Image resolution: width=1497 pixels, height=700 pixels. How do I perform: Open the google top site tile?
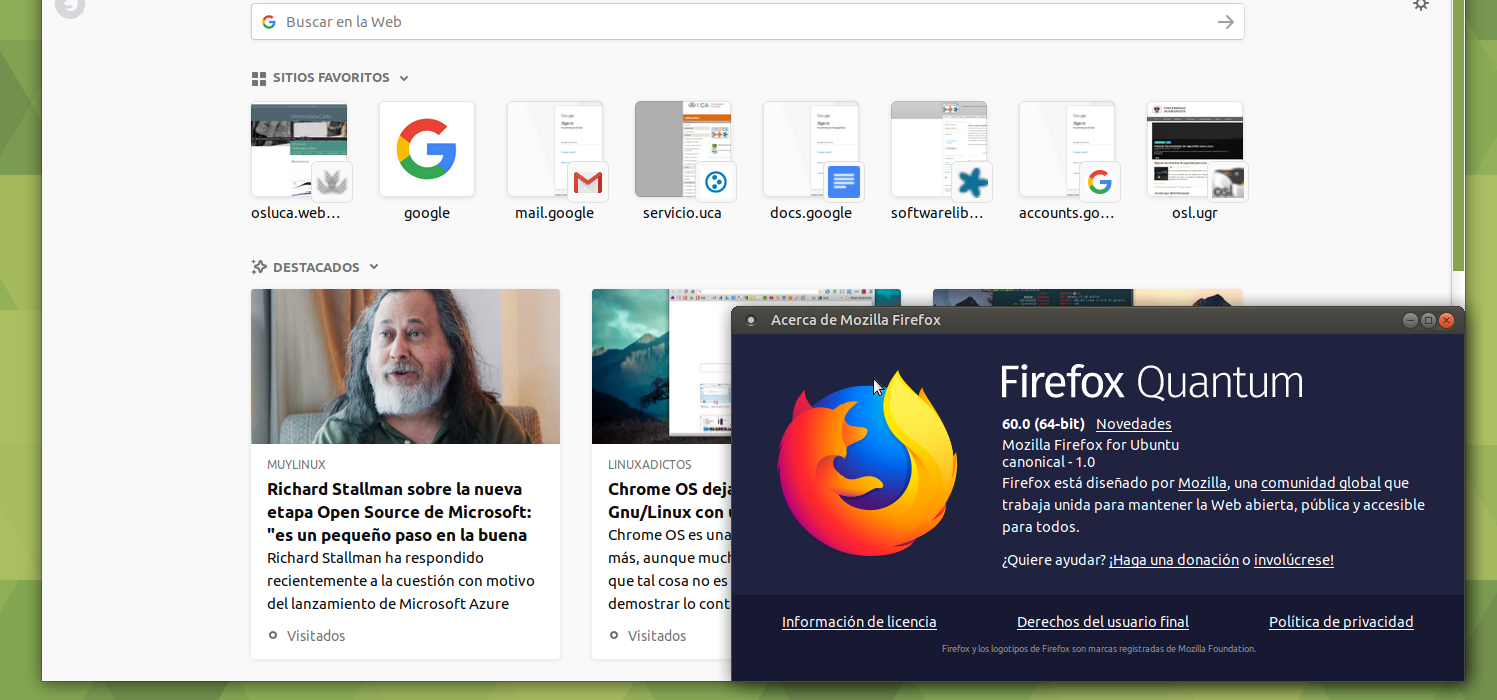coord(426,149)
